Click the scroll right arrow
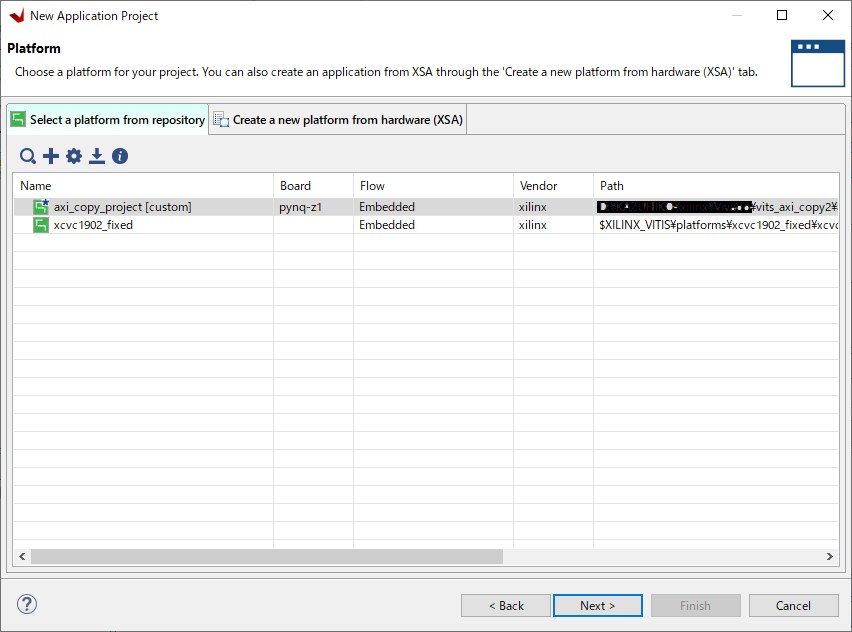The width and height of the screenshot is (852, 632). (830, 556)
